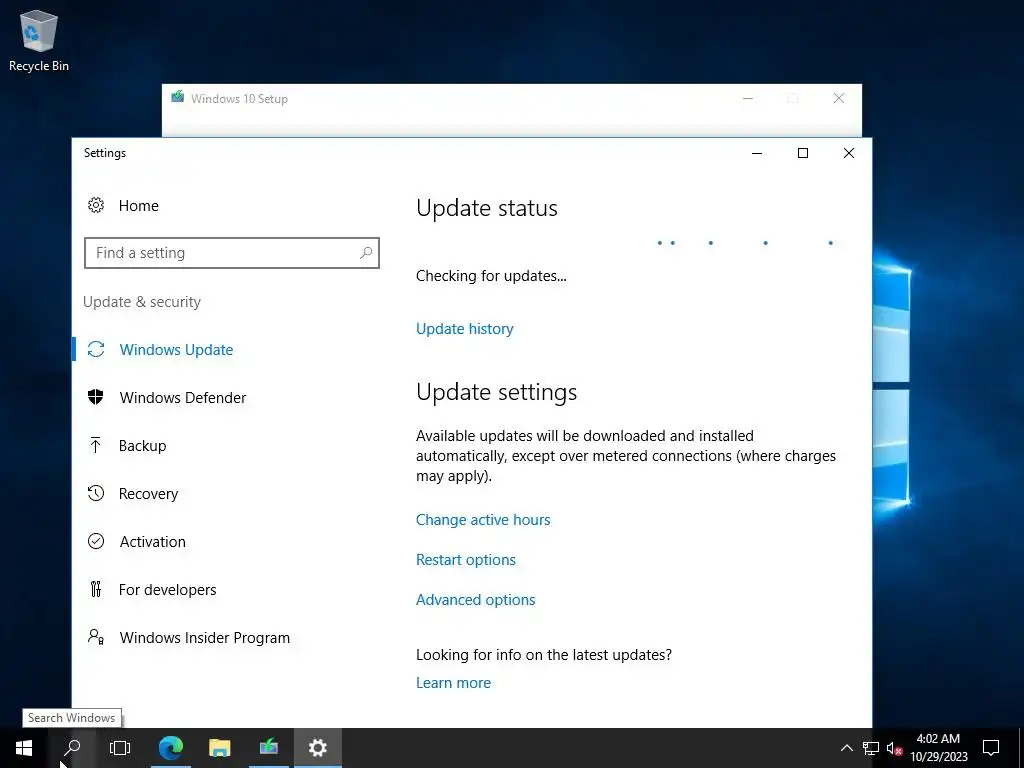This screenshot has height=768, width=1024.
Task: Click the Search Windows taskbar icon
Action: pyautogui.click(x=72, y=748)
